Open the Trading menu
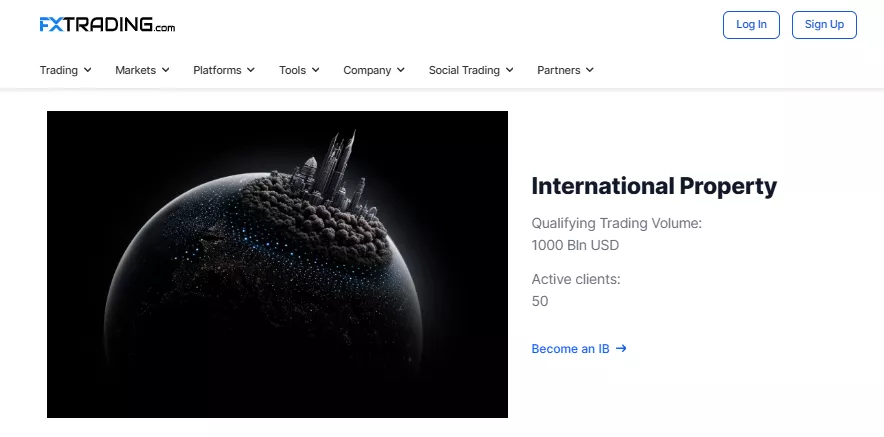This screenshot has width=884, height=437. tap(65, 70)
